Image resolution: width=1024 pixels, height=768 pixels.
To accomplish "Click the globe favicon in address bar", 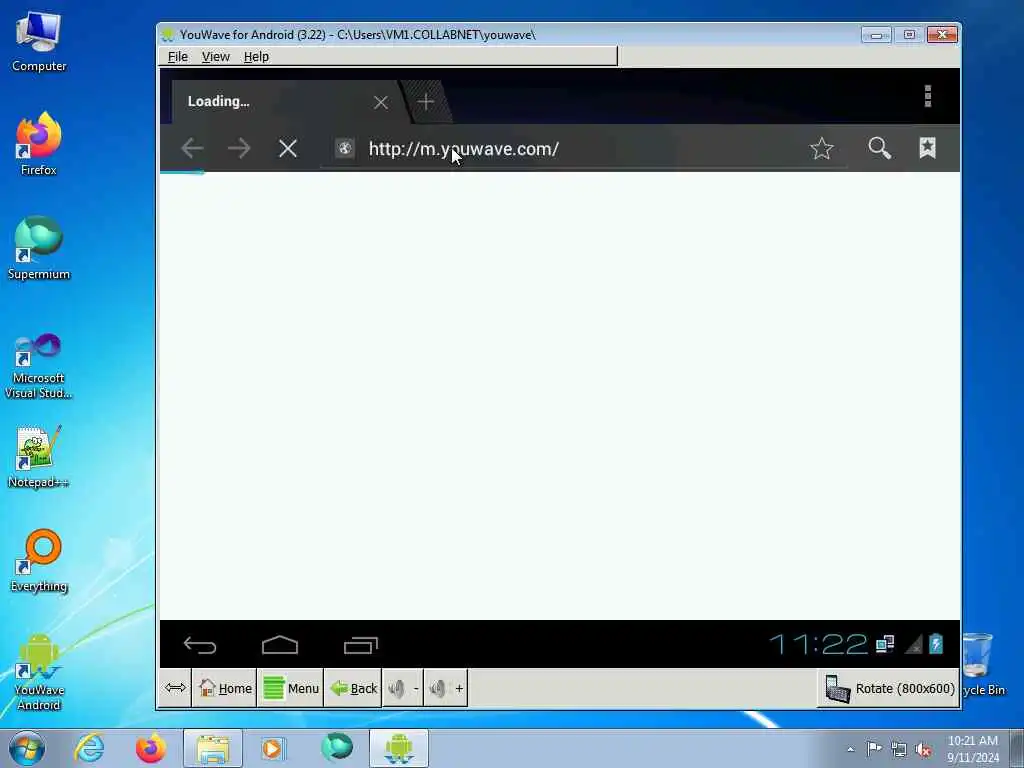I will click(345, 148).
